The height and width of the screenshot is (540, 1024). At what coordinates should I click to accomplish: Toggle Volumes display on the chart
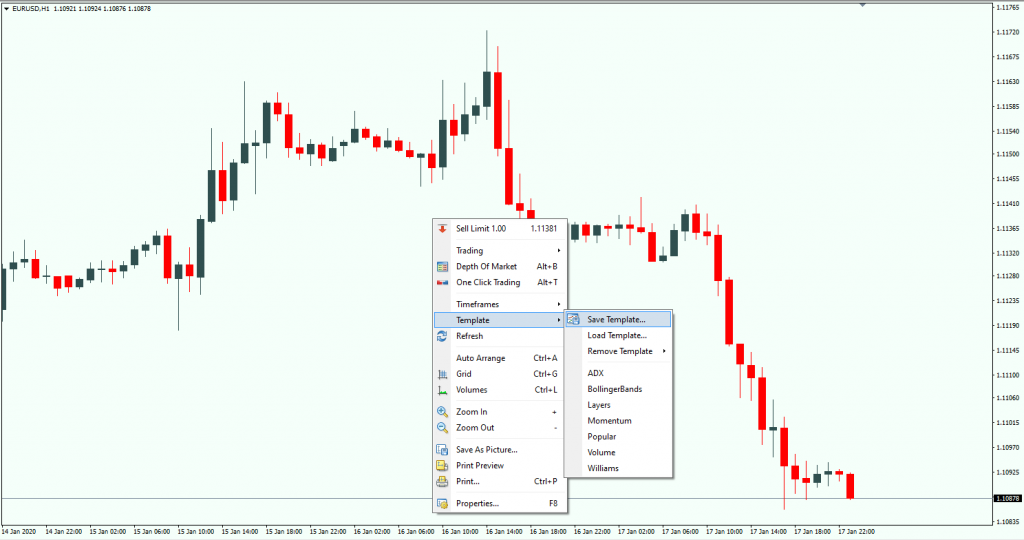coord(473,390)
